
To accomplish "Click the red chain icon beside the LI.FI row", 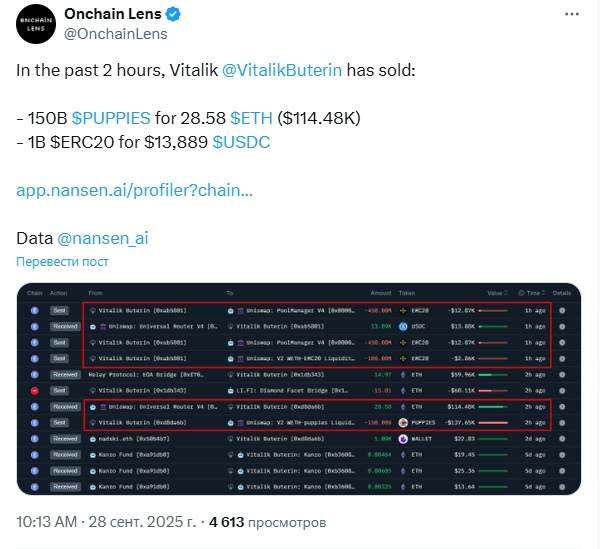I will coord(33,391).
